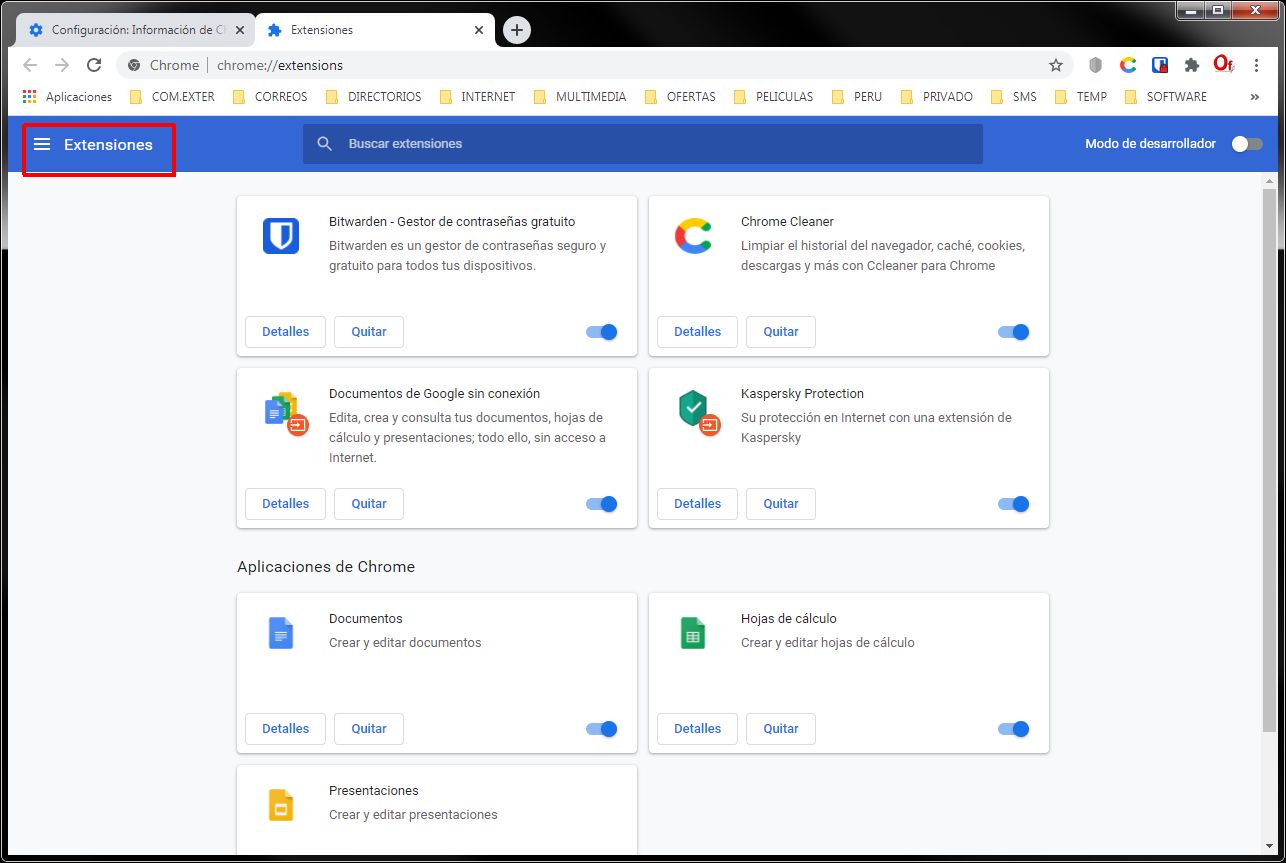Screen dimensions: 1286x863
Task: Bookmark this page with the star icon
Action: (x=1056, y=65)
